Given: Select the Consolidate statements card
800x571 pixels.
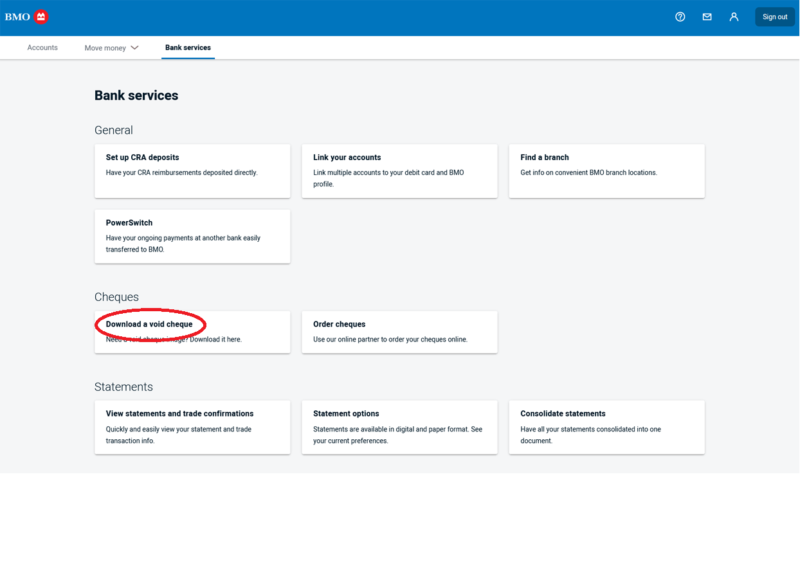Looking at the screenshot, I should [x=606, y=427].
